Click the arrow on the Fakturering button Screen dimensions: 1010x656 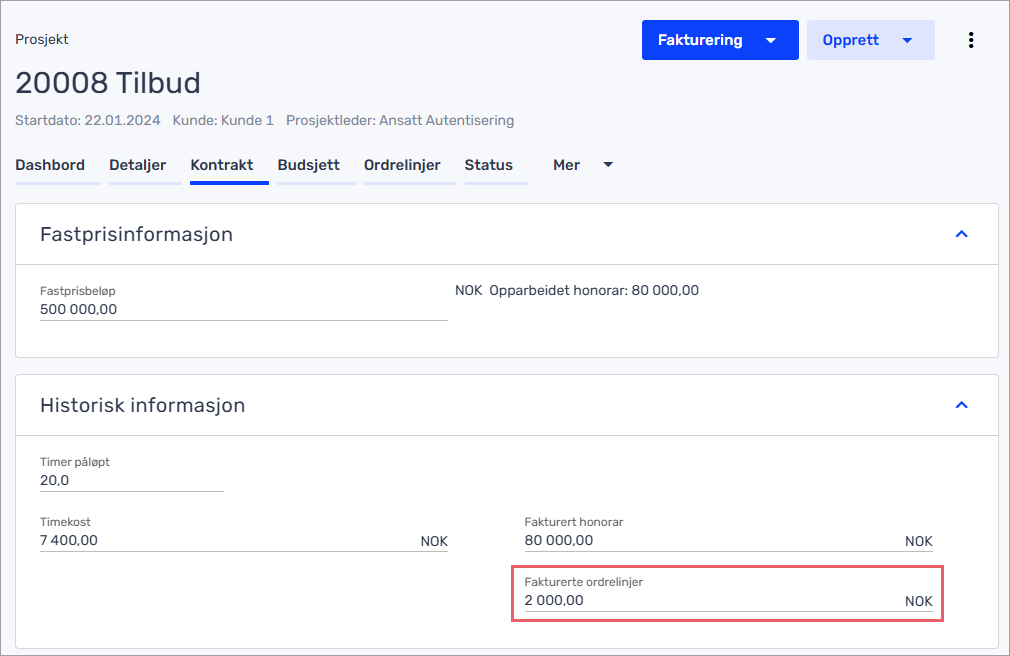[770, 41]
